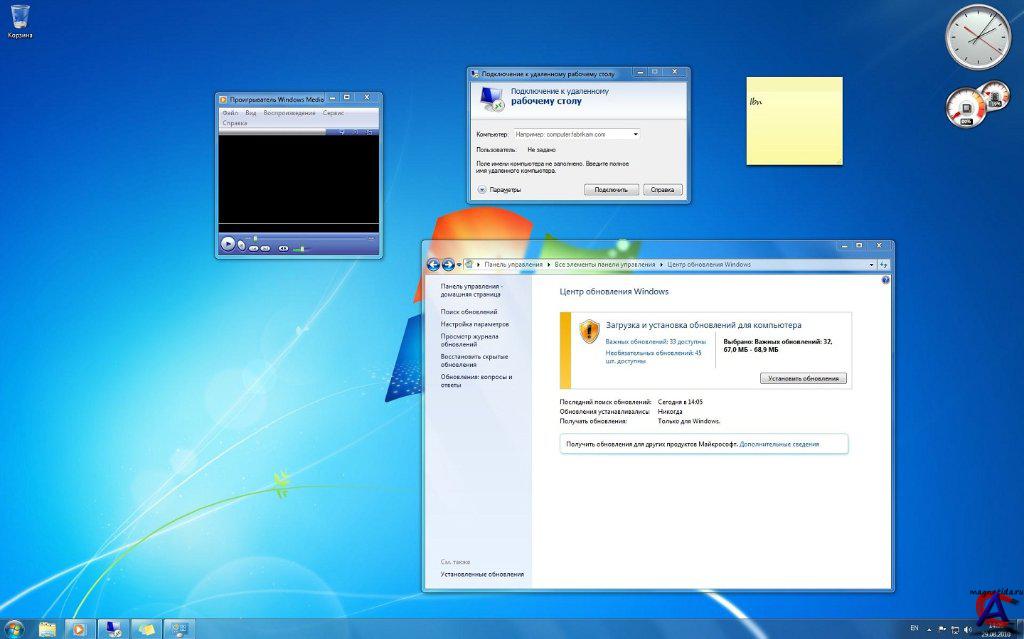Open the Воспроизведение menu in Media Player
The image size is (1024, 639).
pyautogui.click(x=288, y=113)
